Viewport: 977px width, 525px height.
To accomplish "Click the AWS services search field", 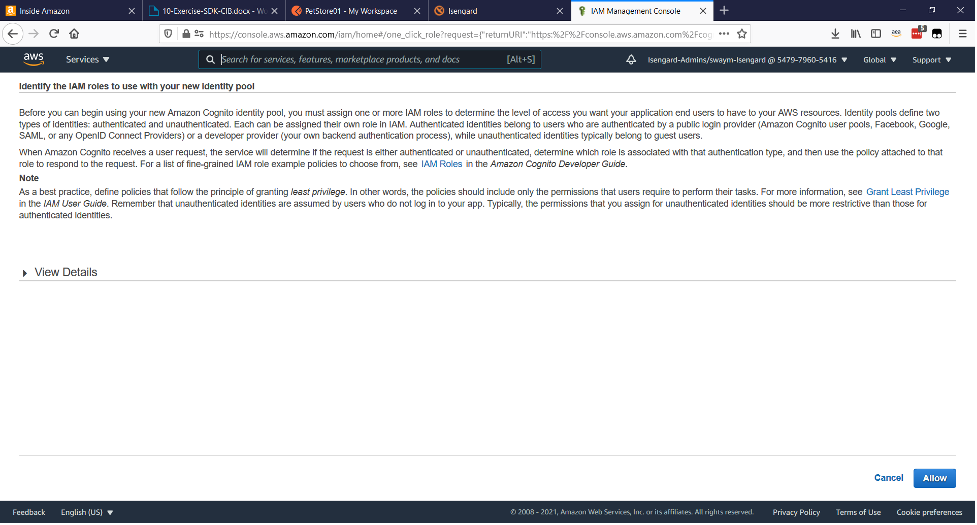I will pos(369,59).
